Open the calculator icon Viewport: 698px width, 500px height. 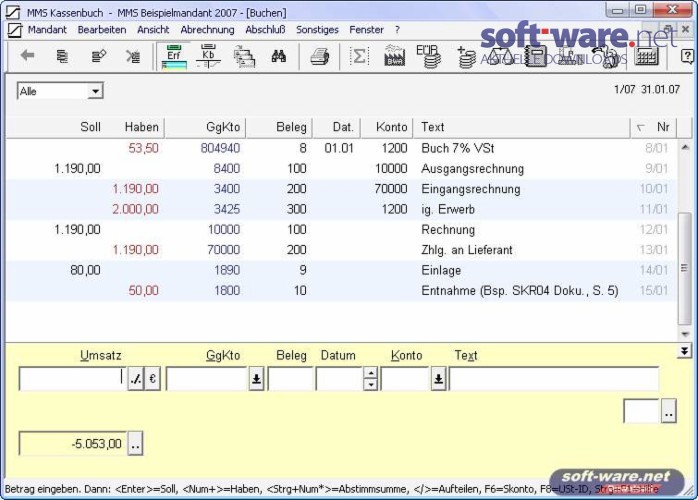pos(646,57)
